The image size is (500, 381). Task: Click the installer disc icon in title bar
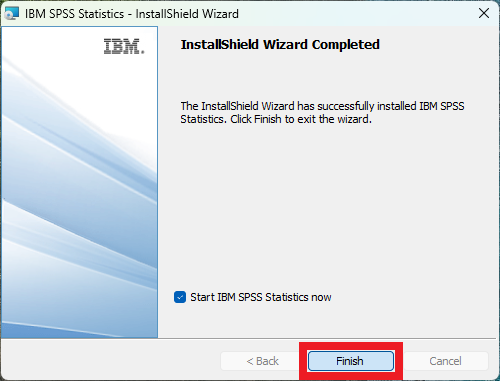tap(12, 14)
